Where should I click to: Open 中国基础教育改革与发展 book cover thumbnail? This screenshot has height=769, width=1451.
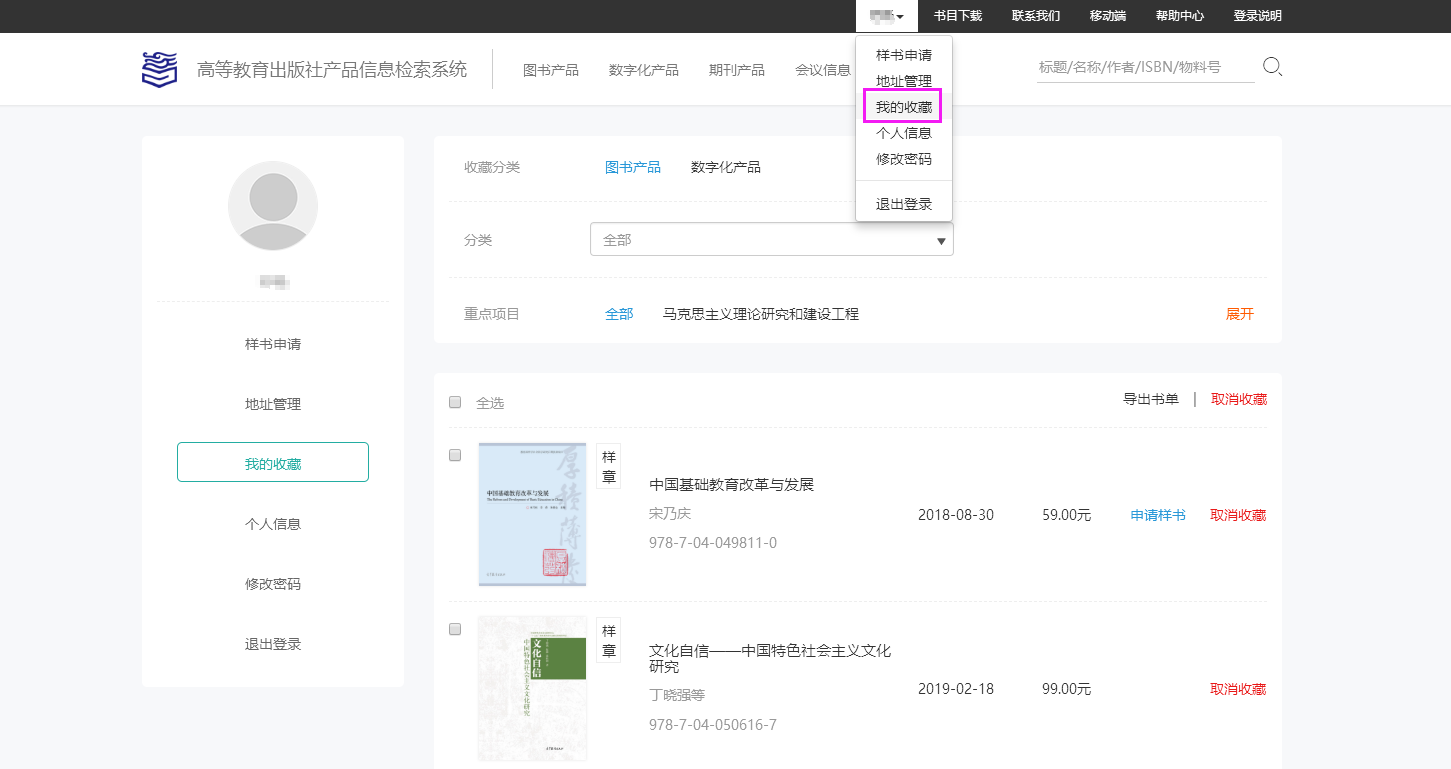coord(532,514)
